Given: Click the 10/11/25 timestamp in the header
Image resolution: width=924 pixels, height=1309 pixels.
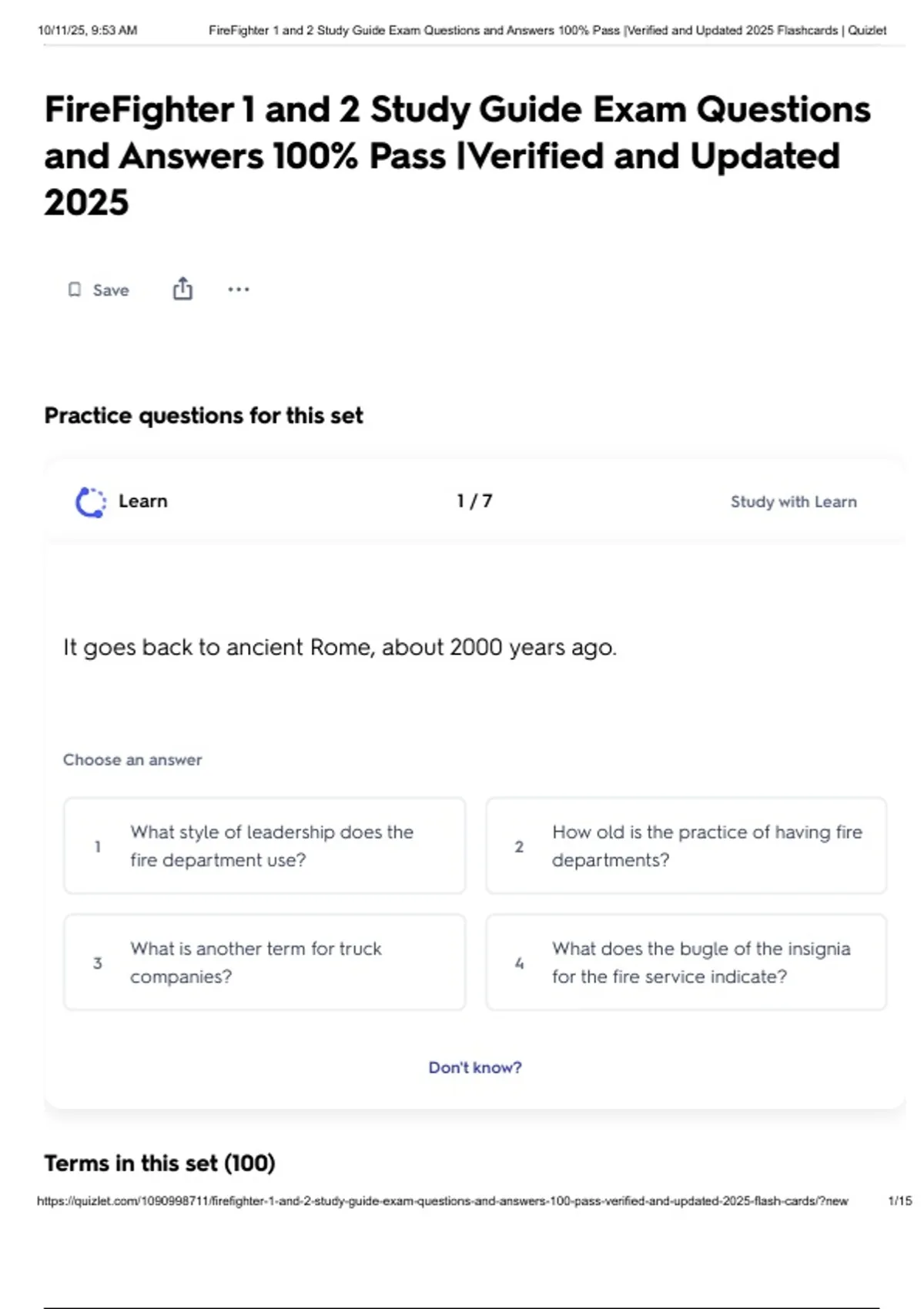Looking at the screenshot, I should pos(87,31).
